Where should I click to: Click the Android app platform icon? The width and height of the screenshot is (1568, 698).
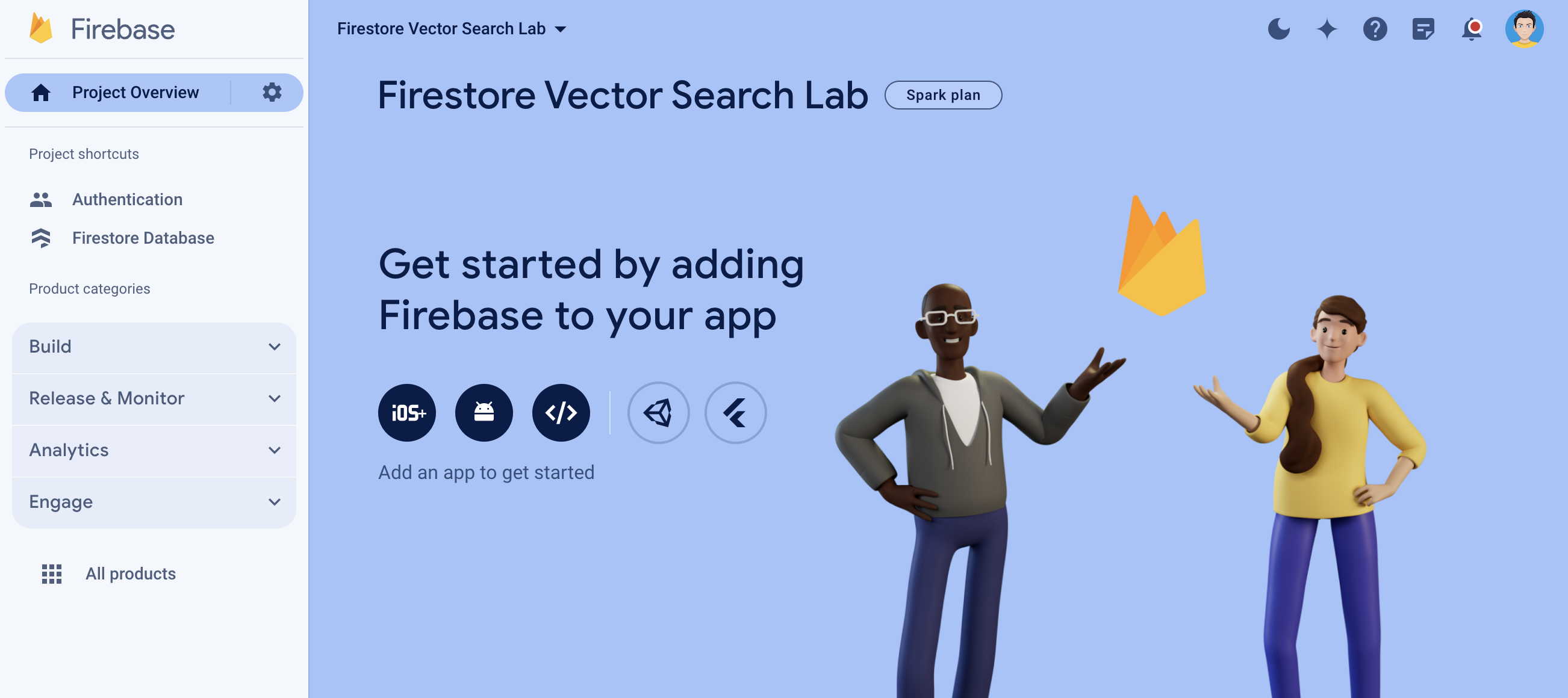coord(484,411)
